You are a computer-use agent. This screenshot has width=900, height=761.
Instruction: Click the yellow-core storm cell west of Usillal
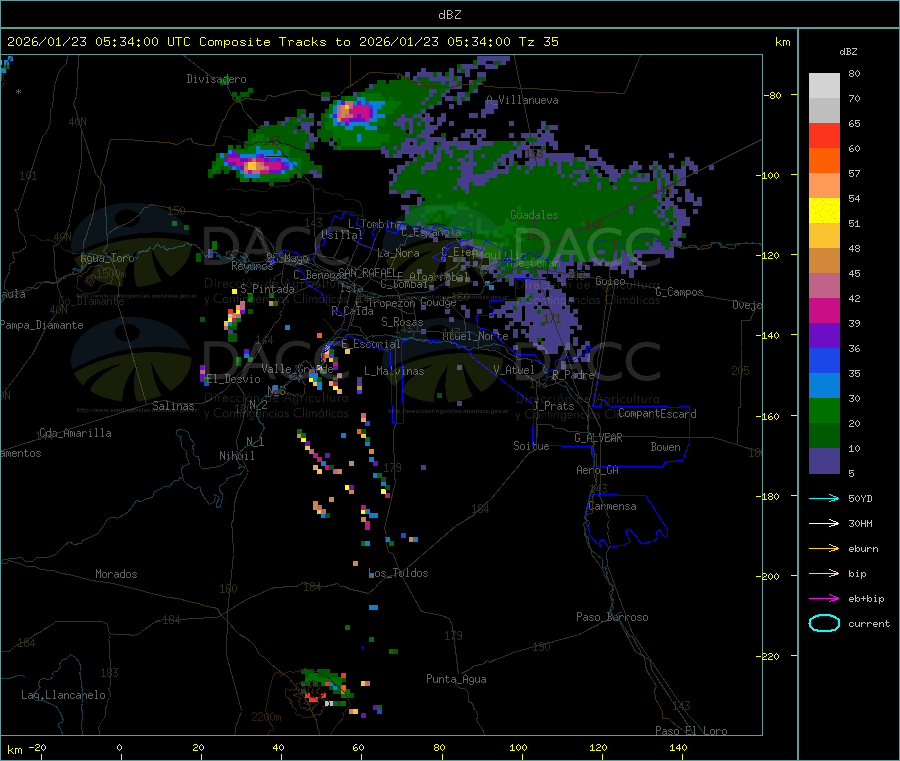(257, 164)
